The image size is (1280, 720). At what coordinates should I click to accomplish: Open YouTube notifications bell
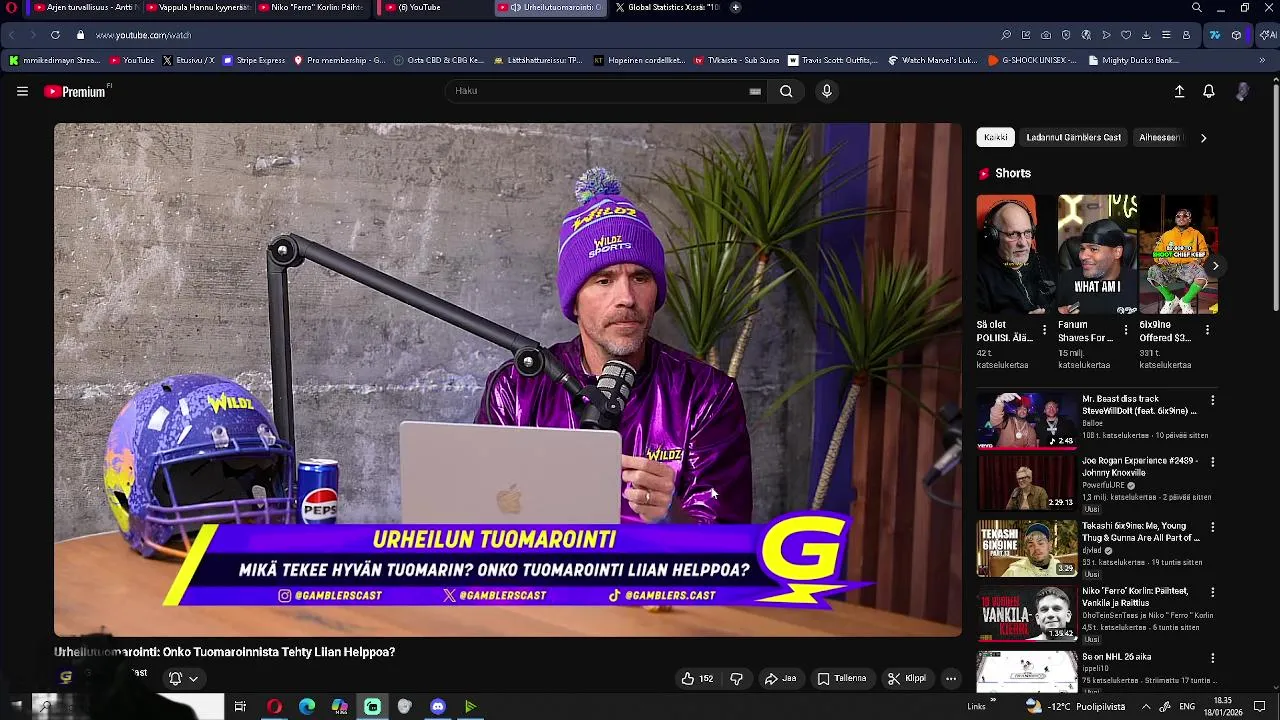tap(1209, 91)
